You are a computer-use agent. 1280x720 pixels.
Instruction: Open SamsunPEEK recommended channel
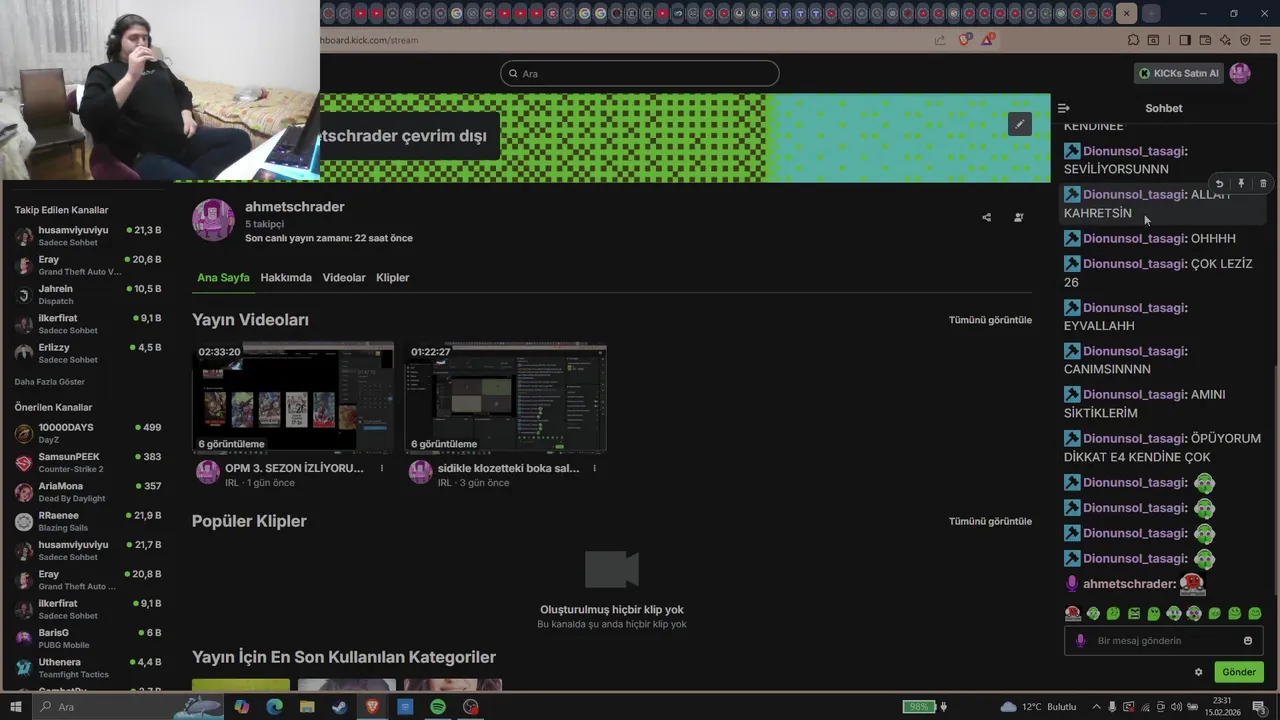pyautogui.click(x=88, y=462)
